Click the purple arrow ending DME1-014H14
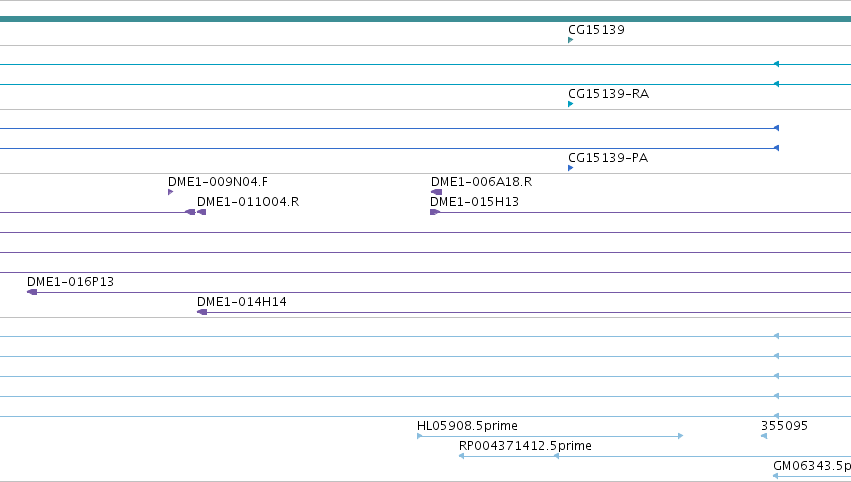The image size is (851, 482). pyautogui.click(x=202, y=312)
